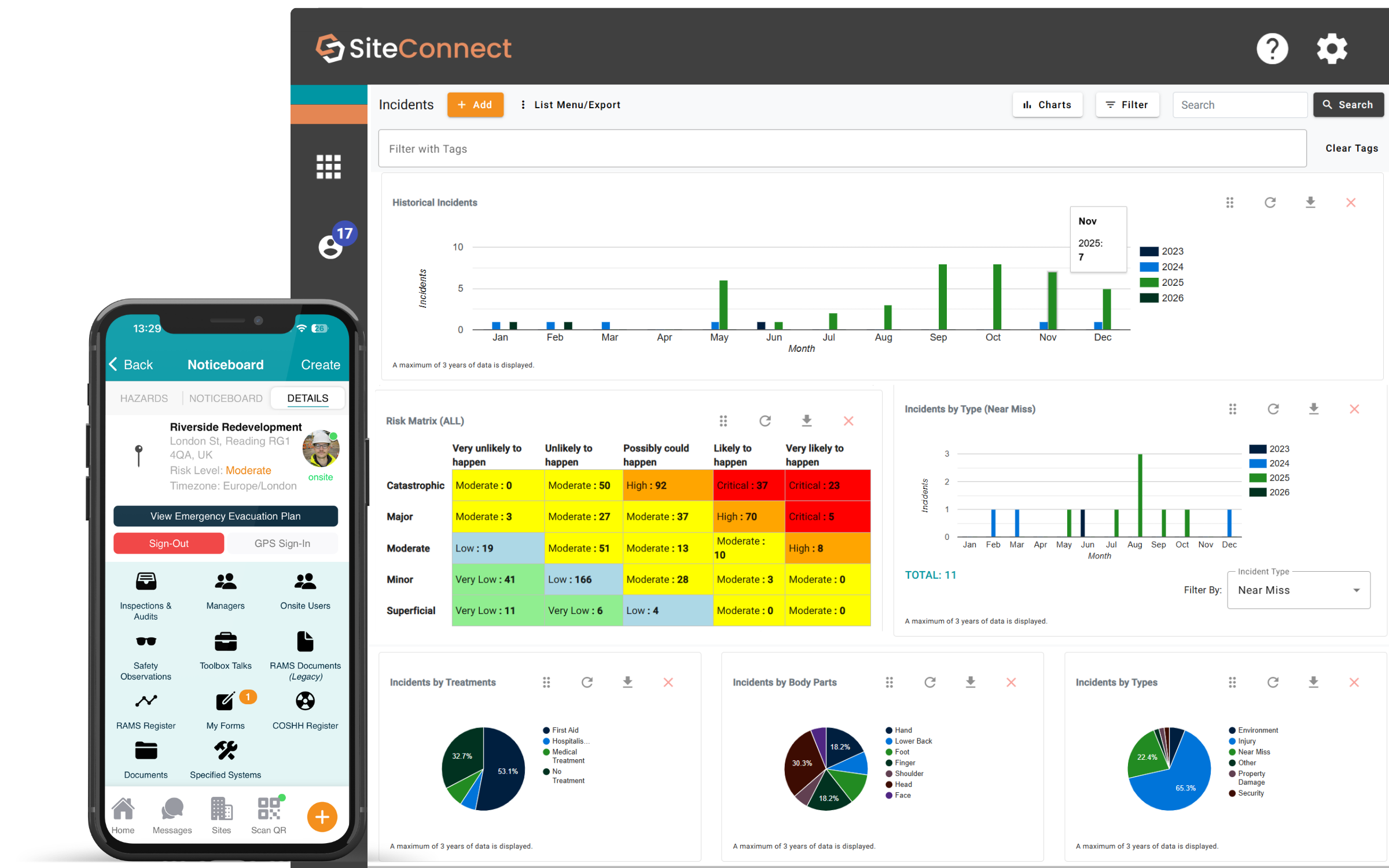Toggle 2024 legend in Historical Incidents

[x=1162, y=267]
